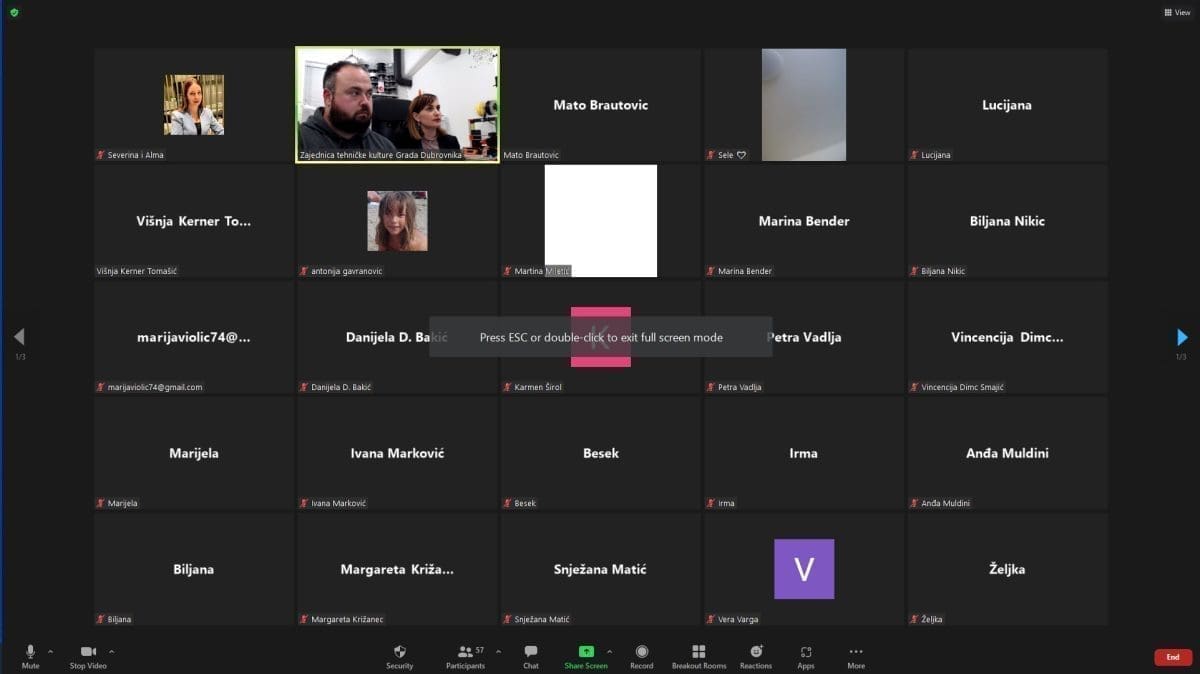
Task: Expand video options arrow beside Stop Video
Action: coord(111,651)
